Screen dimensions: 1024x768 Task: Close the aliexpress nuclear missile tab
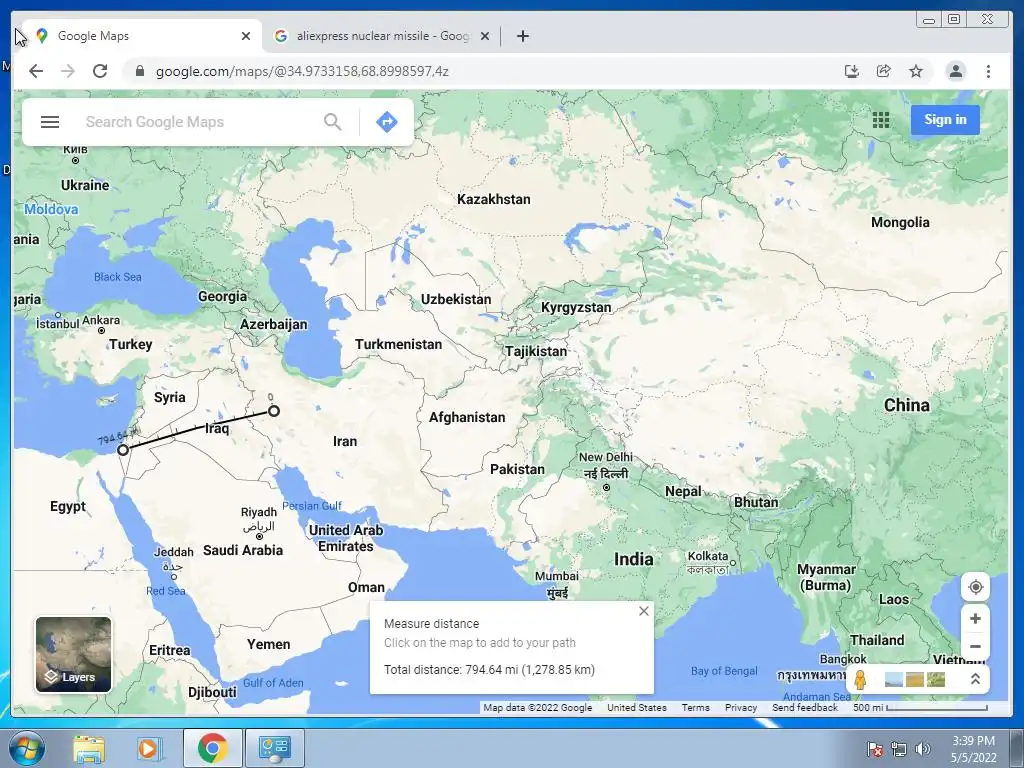(x=485, y=36)
